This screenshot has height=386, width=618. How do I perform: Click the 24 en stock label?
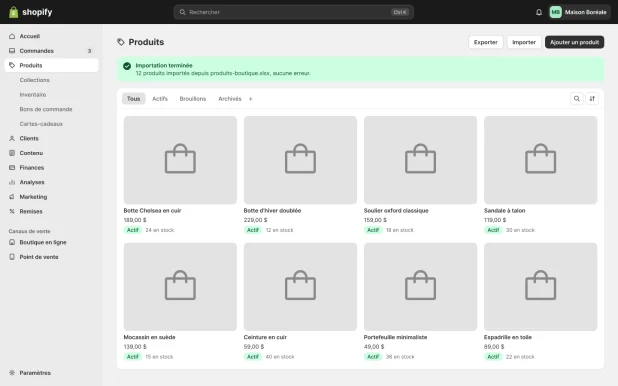tap(160, 230)
